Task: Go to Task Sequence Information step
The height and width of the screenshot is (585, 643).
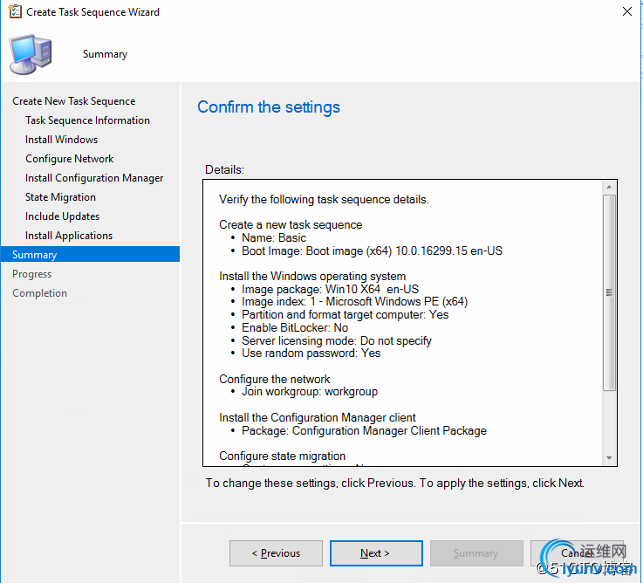Action: click(87, 121)
